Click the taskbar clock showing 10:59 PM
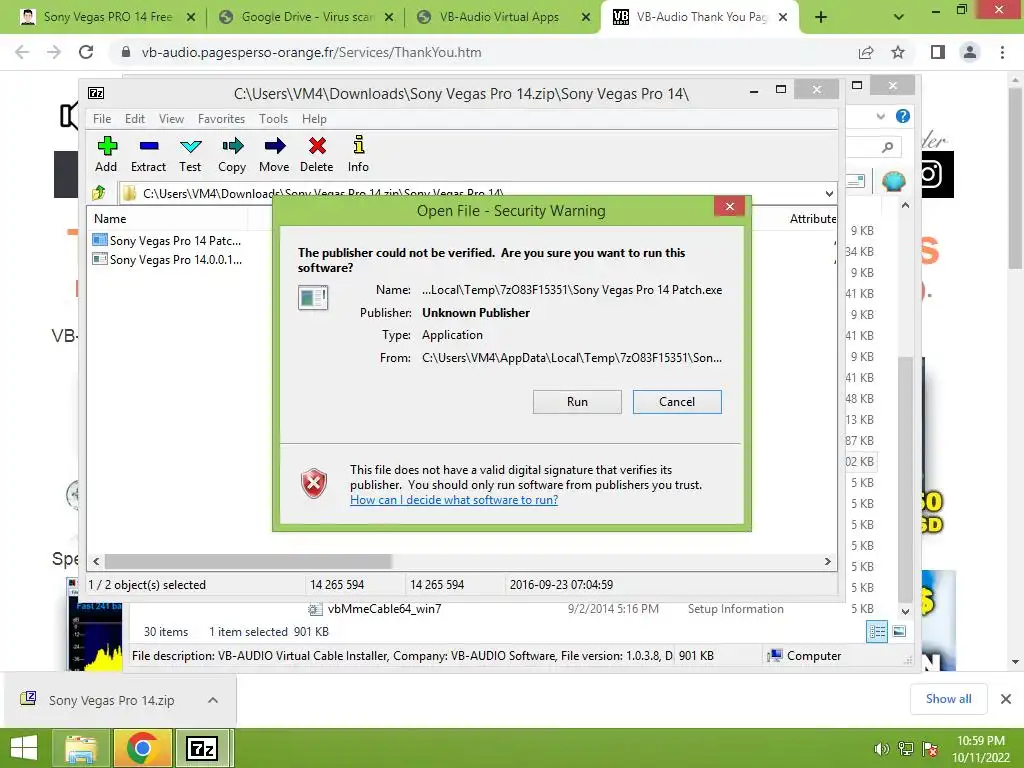The height and width of the screenshot is (768, 1024). click(981, 749)
